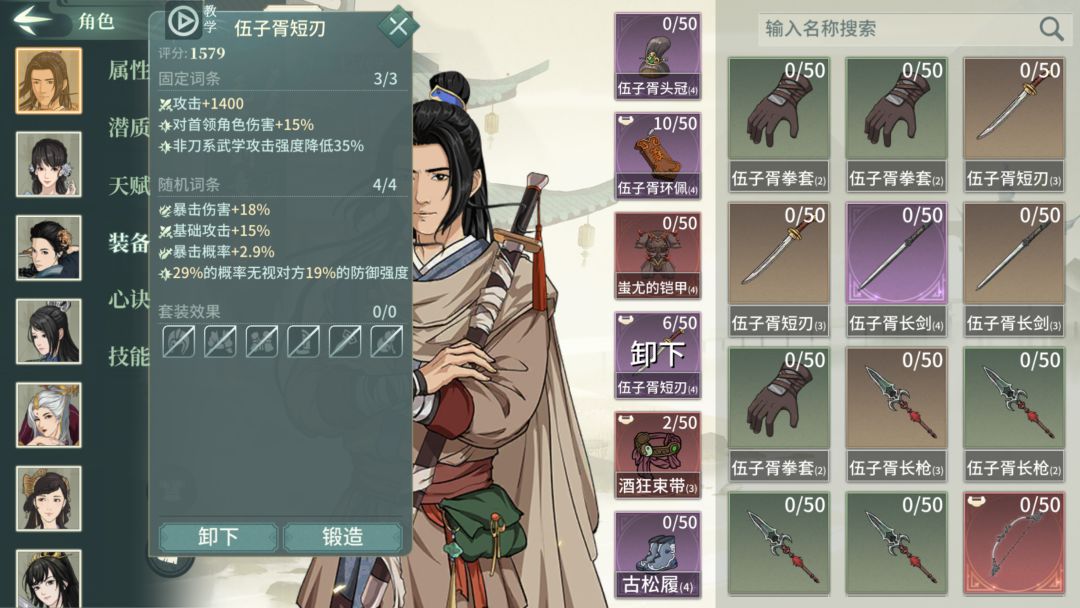Click the 锻造 forge button
The width and height of the screenshot is (1080, 608).
click(343, 536)
